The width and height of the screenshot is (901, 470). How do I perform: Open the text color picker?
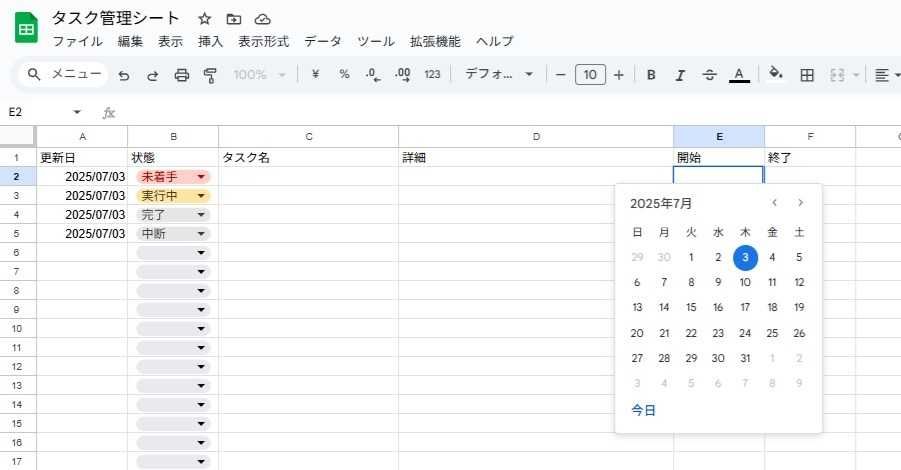tap(739, 75)
